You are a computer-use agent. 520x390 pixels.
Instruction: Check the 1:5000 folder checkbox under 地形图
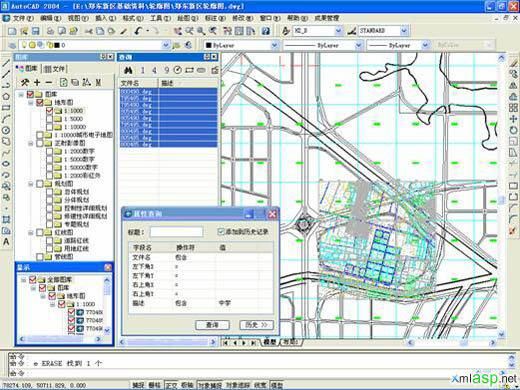coord(49,119)
